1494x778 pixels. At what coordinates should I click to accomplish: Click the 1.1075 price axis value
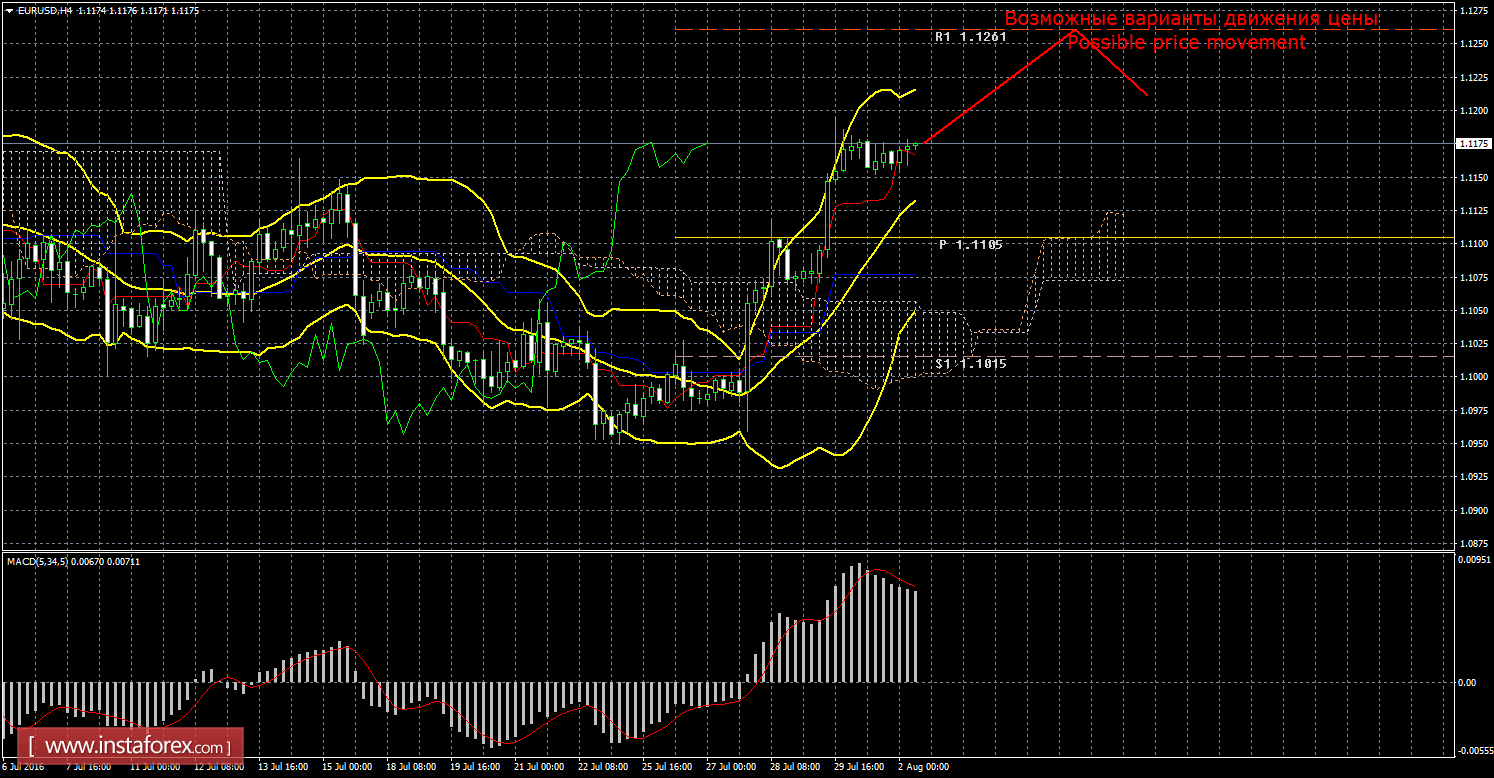(x=1474, y=277)
